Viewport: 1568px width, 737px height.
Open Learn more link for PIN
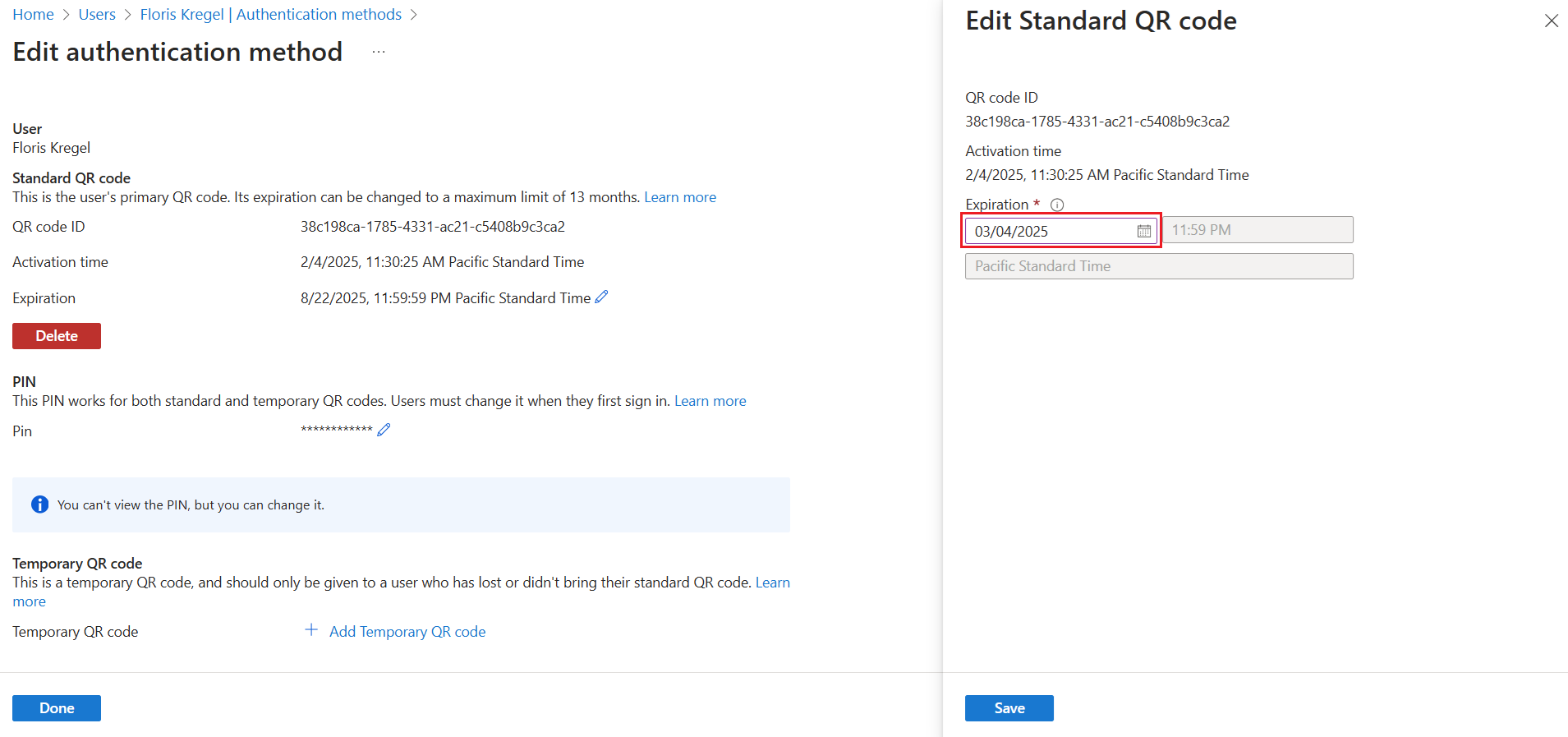coord(710,401)
